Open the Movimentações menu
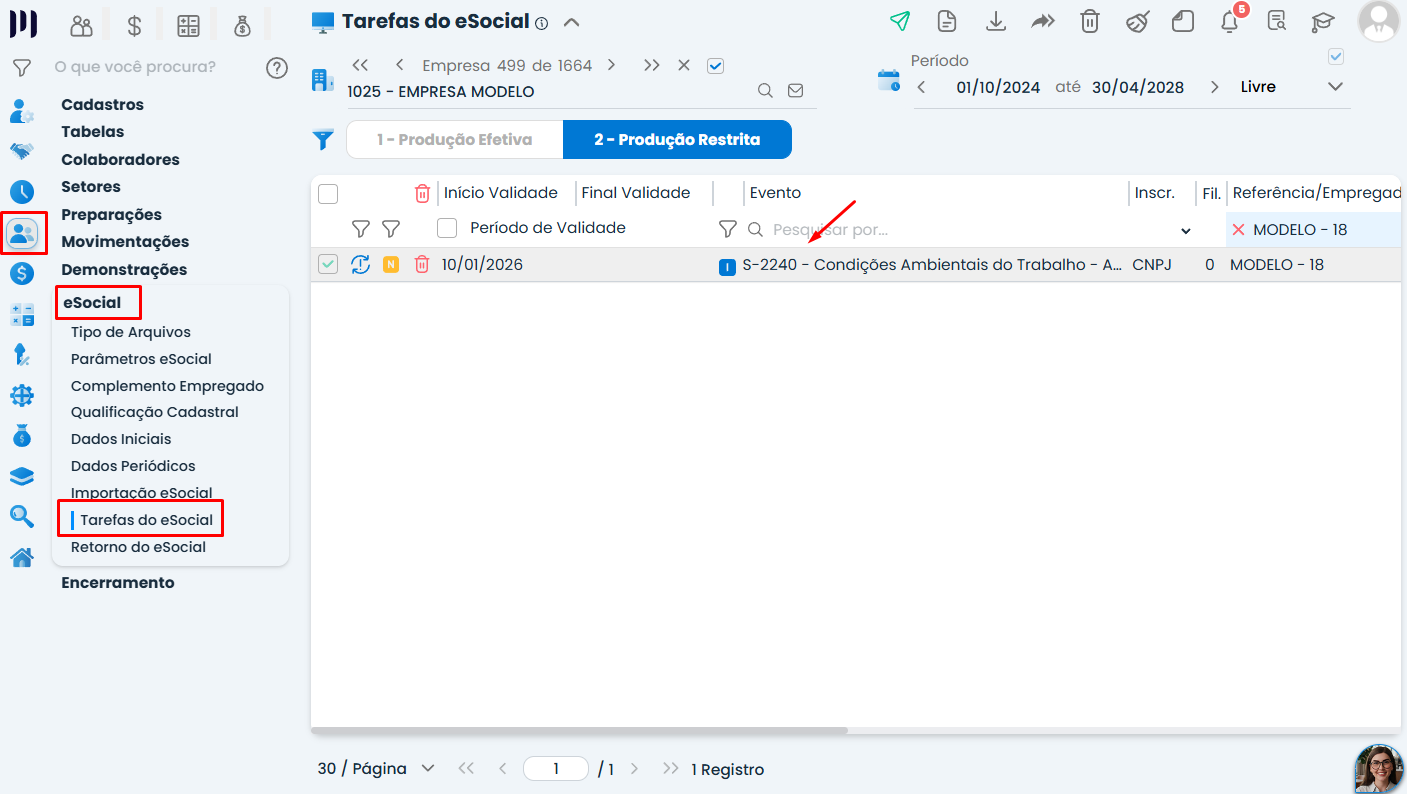The height and width of the screenshot is (794, 1407). [125, 242]
